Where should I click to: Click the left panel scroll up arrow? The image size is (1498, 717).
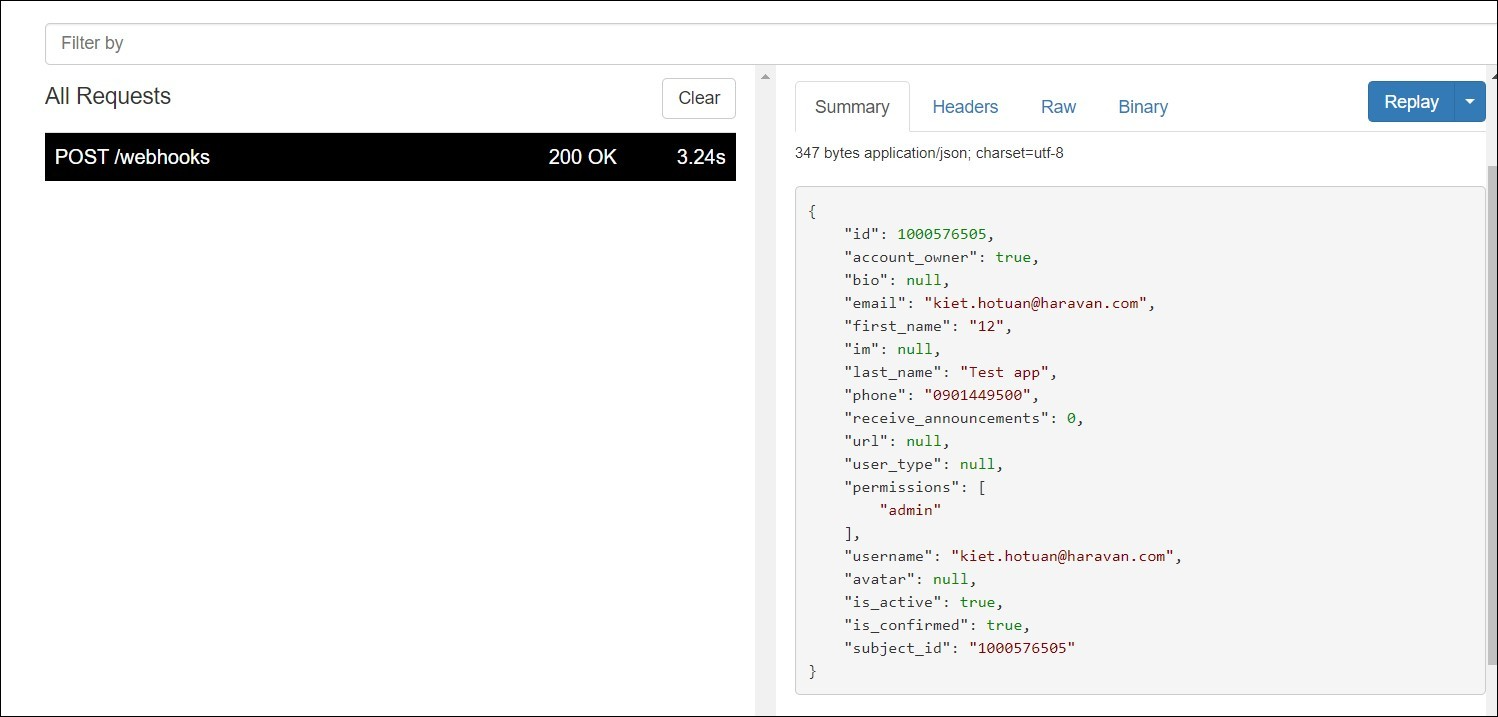(764, 75)
